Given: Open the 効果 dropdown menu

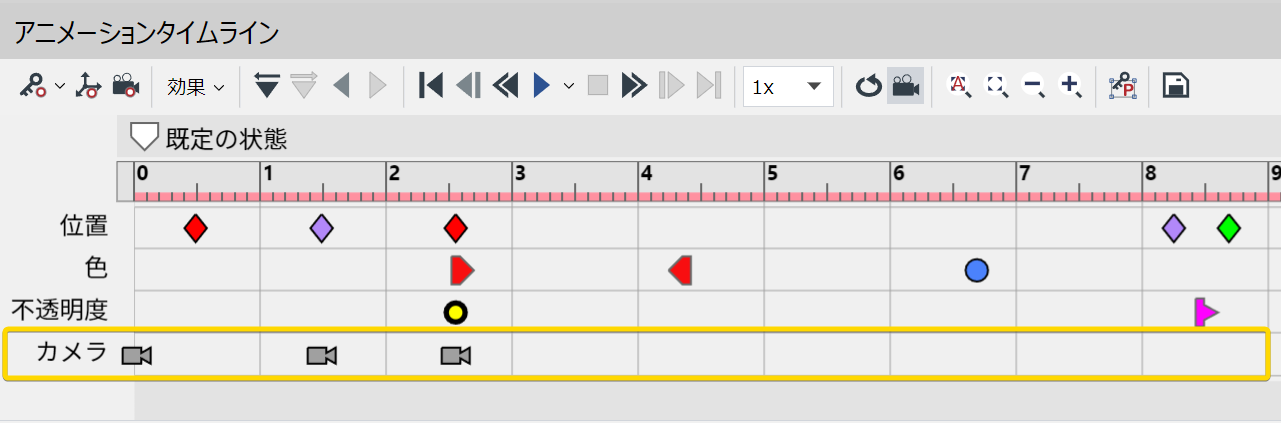Looking at the screenshot, I should point(195,87).
